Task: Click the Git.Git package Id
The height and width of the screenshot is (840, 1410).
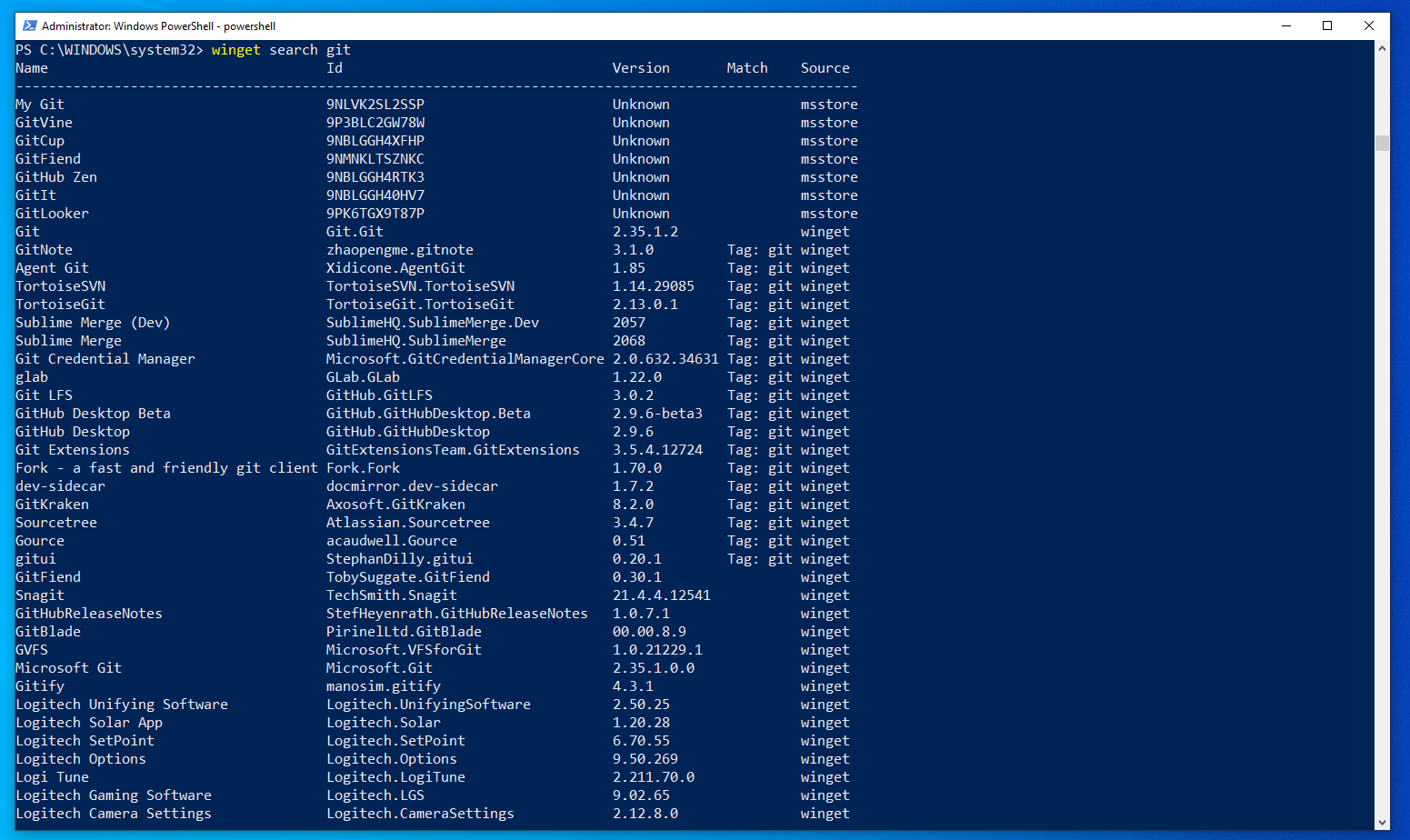Action: [x=355, y=232]
